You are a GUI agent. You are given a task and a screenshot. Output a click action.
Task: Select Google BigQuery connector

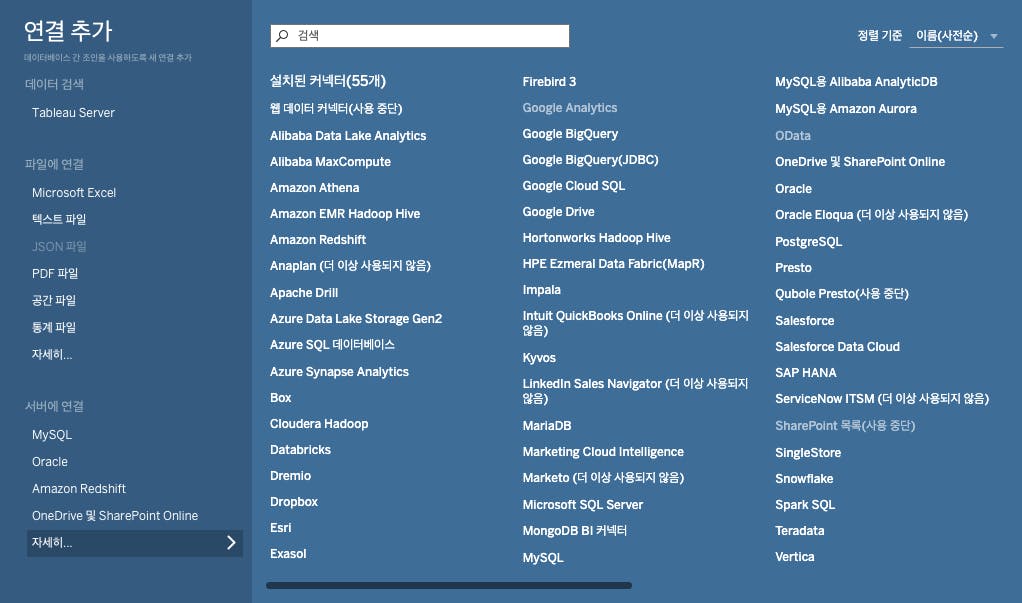point(570,134)
